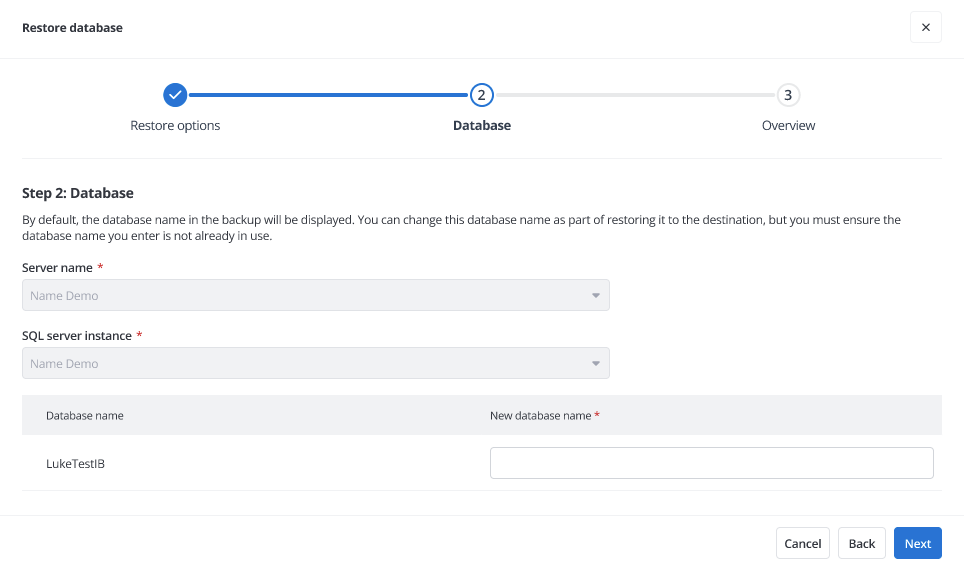Proceed with the Next button
This screenshot has height=570, width=964.
[x=917, y=543]
